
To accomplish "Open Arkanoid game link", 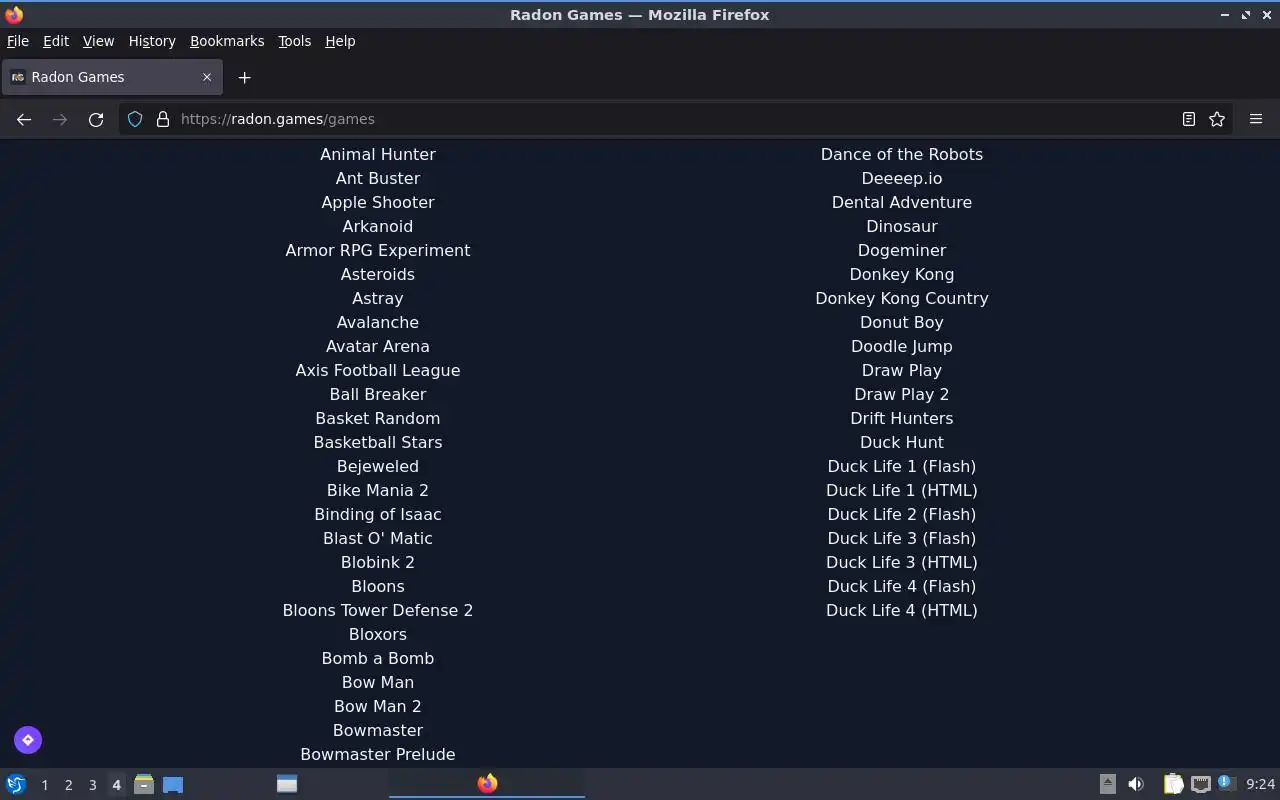I will coord(378,226).
